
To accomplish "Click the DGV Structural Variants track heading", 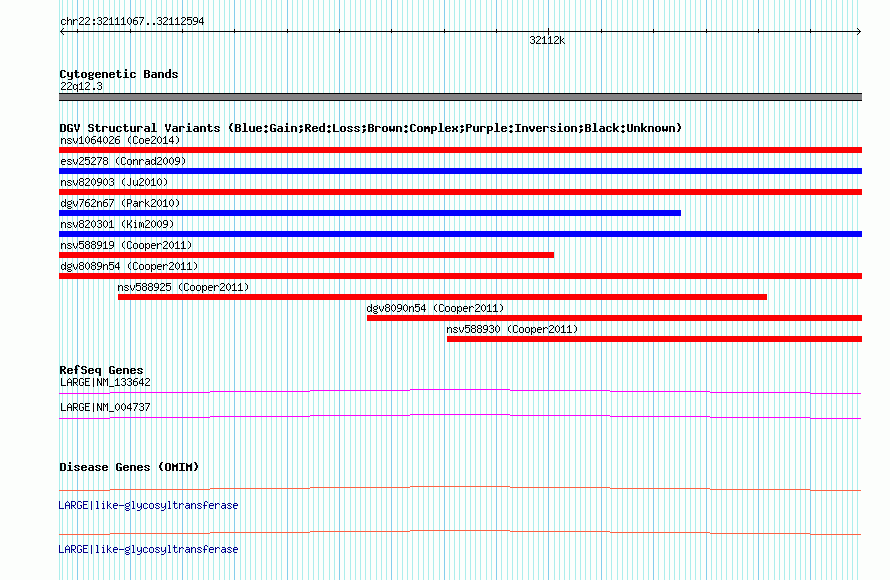I will coord(370,128).
